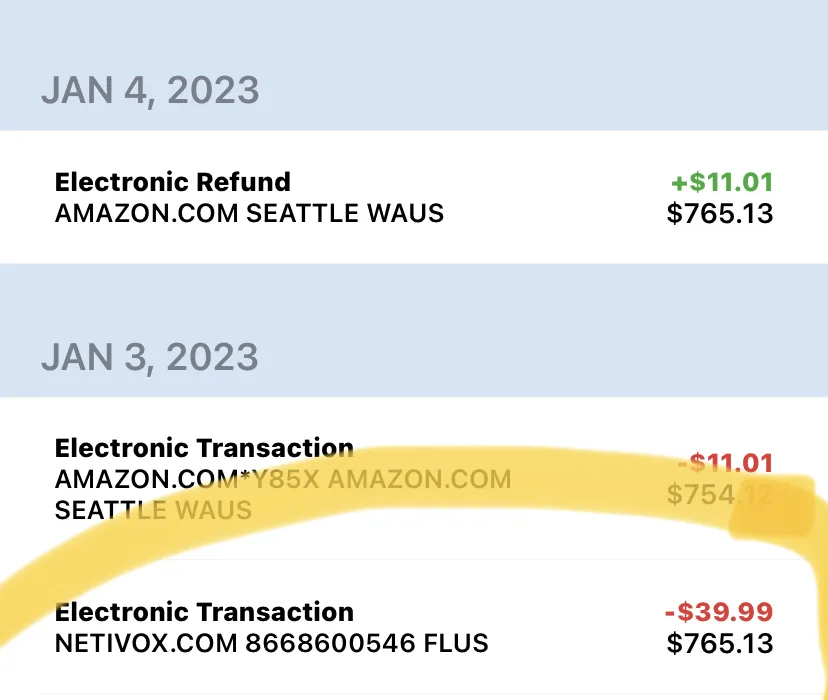
Task: Select the JAN 4, 2023 date header
Action: pyautogui.click(x=150, y=90)
